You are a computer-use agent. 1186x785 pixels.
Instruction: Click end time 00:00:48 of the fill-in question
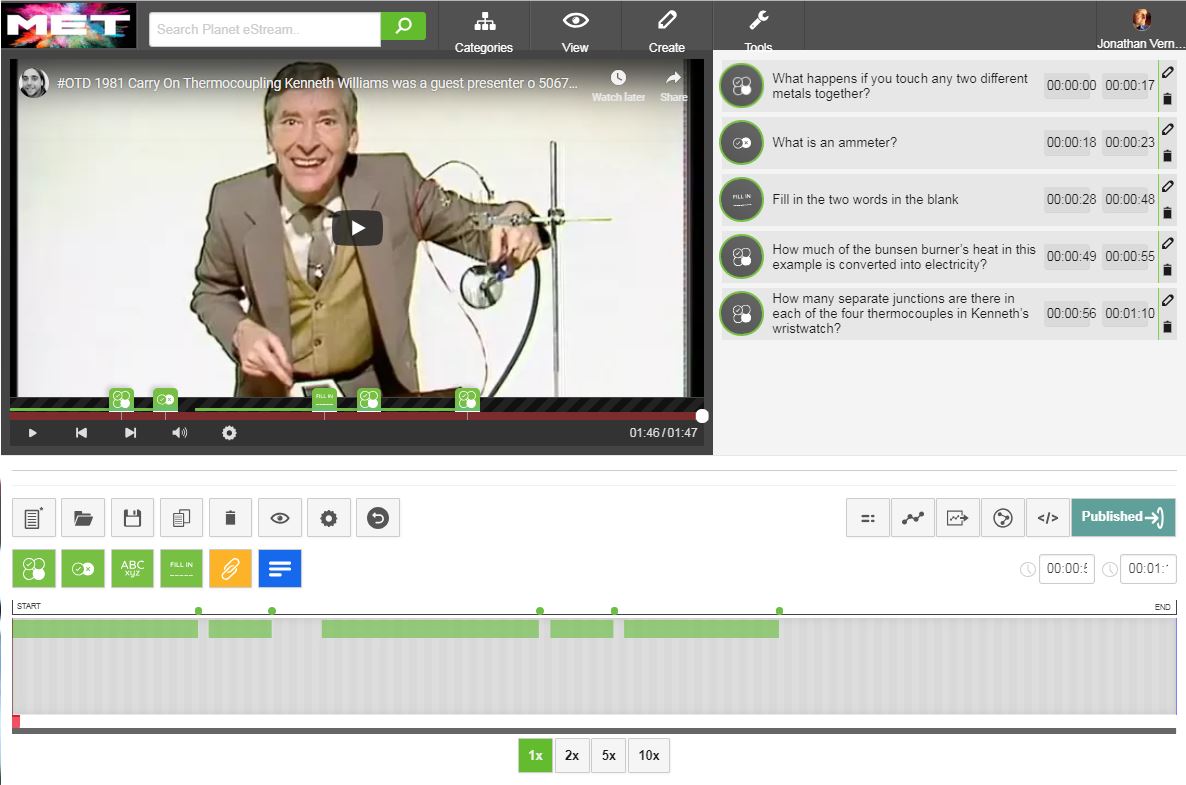(1129, 200)
